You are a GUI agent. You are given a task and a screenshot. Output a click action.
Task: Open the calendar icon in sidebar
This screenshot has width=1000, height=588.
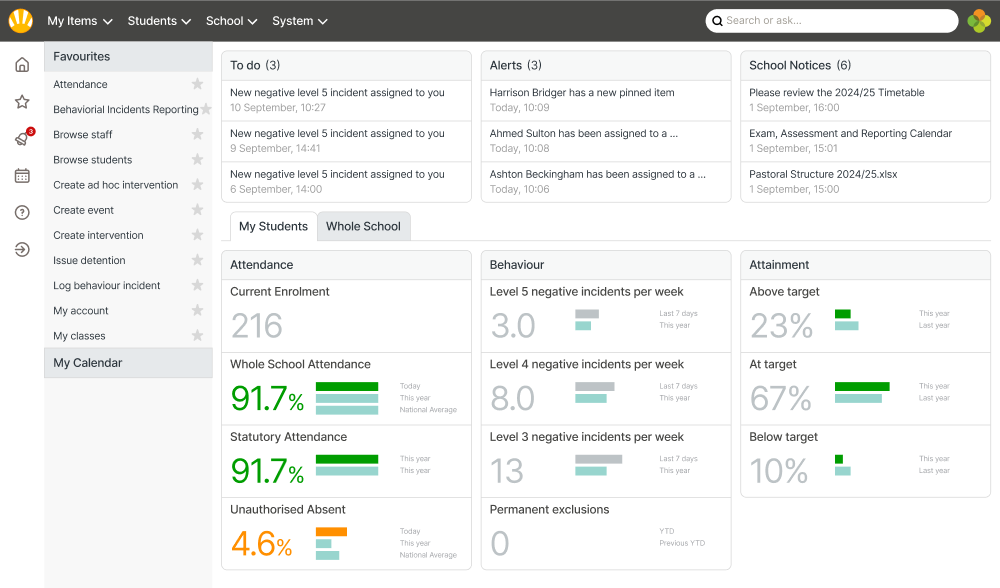[x=22, y=176]
